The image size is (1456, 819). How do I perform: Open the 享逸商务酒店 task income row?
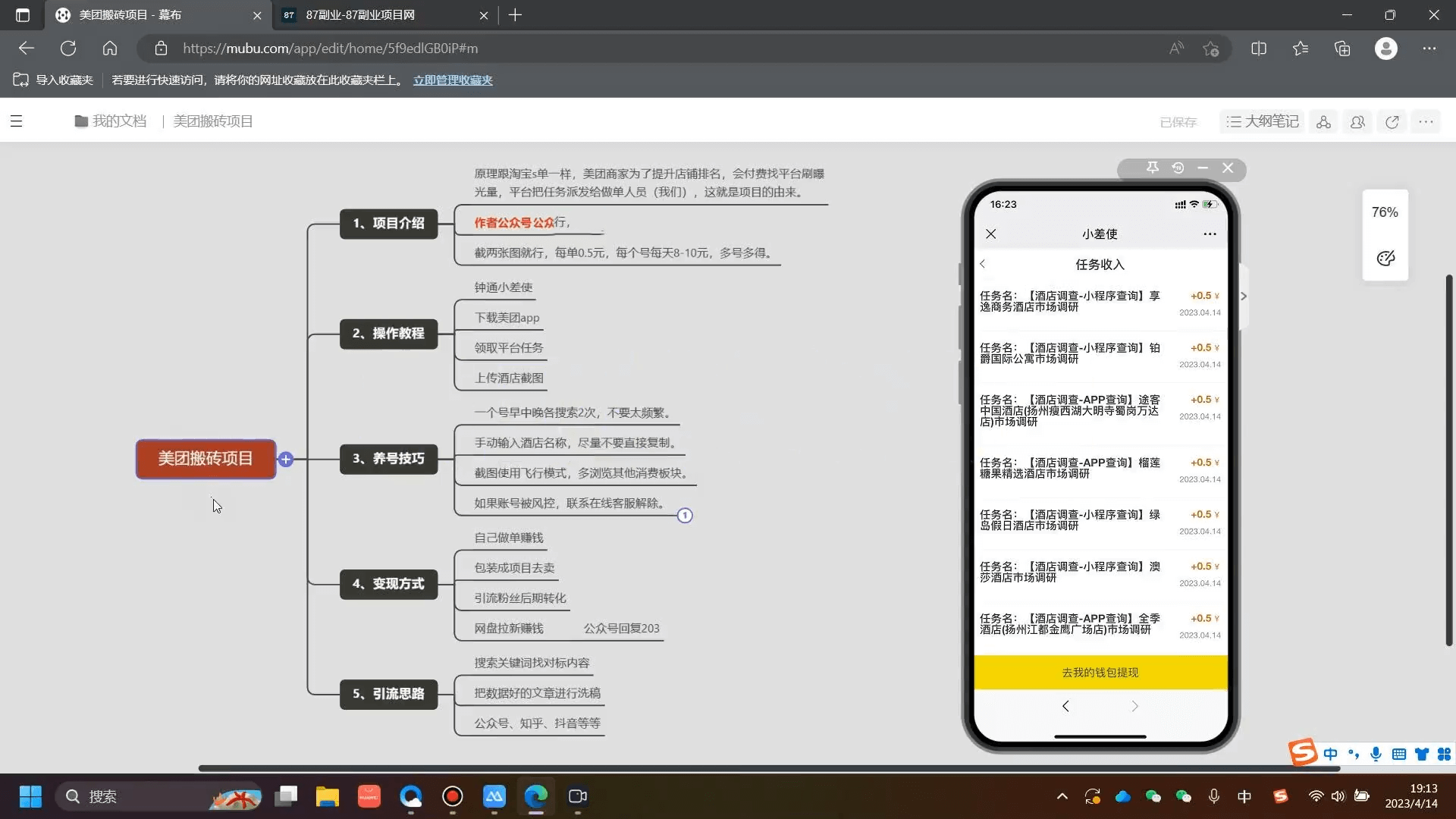(x=1100, y=304)
